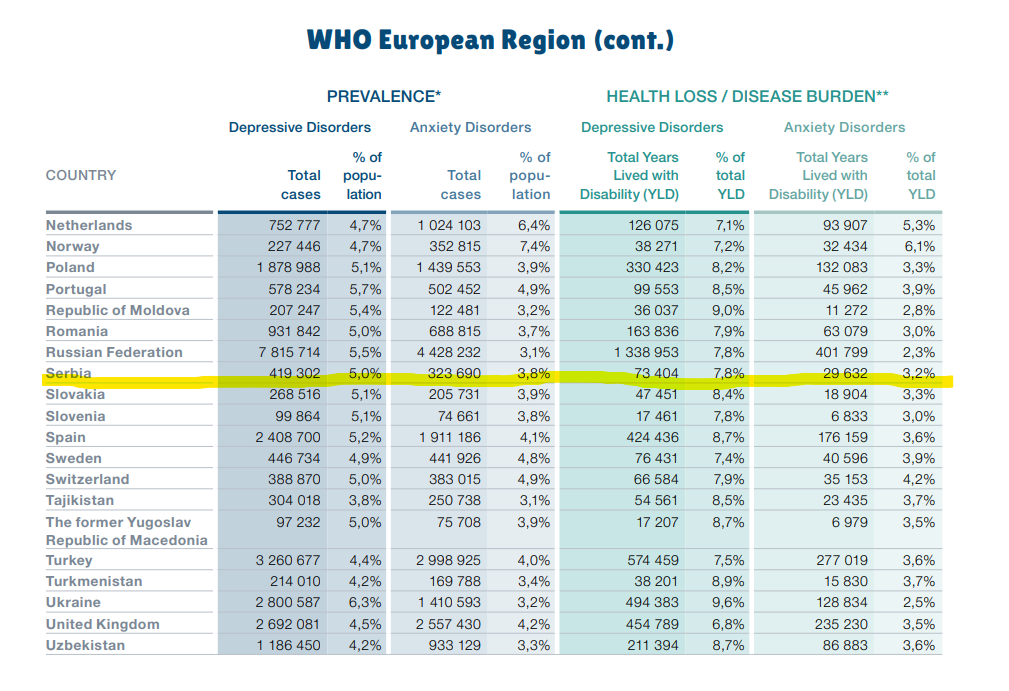Select Tajikistan's 23 435 anxiety YLD cell
The height and width of the screenshot is (691, 1009).
[x=846, y=501]
